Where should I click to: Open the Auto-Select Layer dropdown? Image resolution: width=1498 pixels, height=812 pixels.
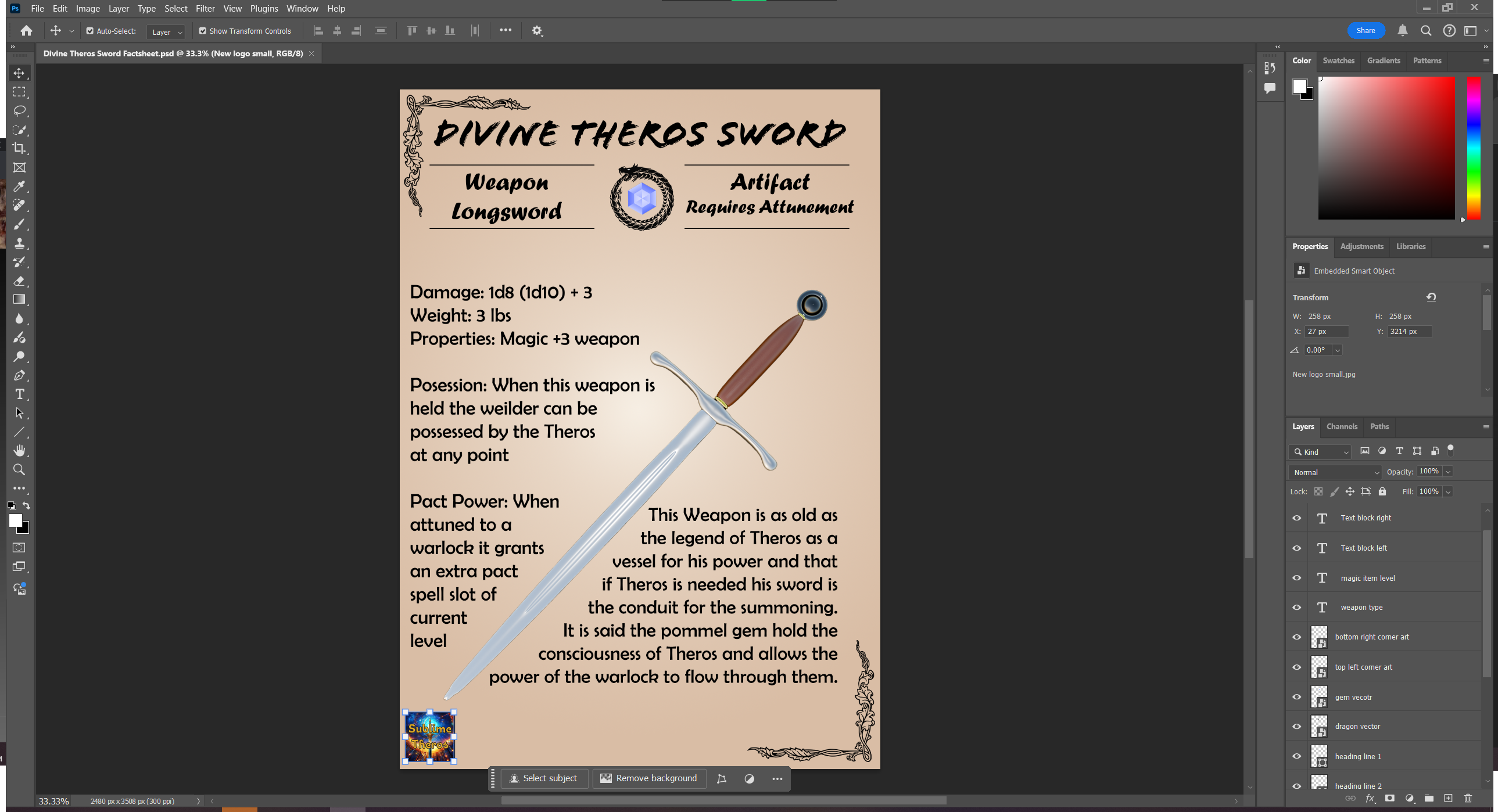point(166,32)
